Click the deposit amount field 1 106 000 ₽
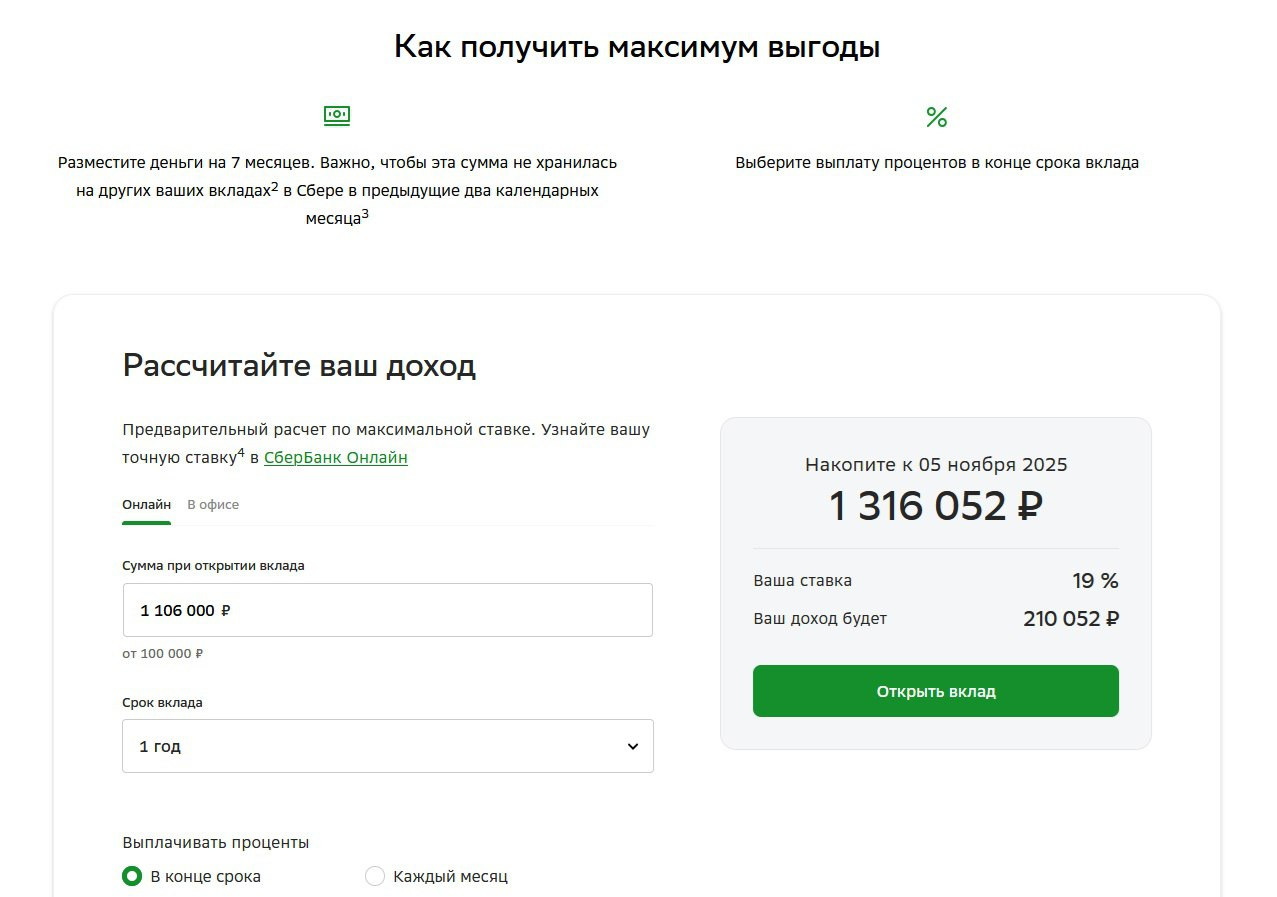This screenshot has width=1277, height=897. [x=387, y=610]
